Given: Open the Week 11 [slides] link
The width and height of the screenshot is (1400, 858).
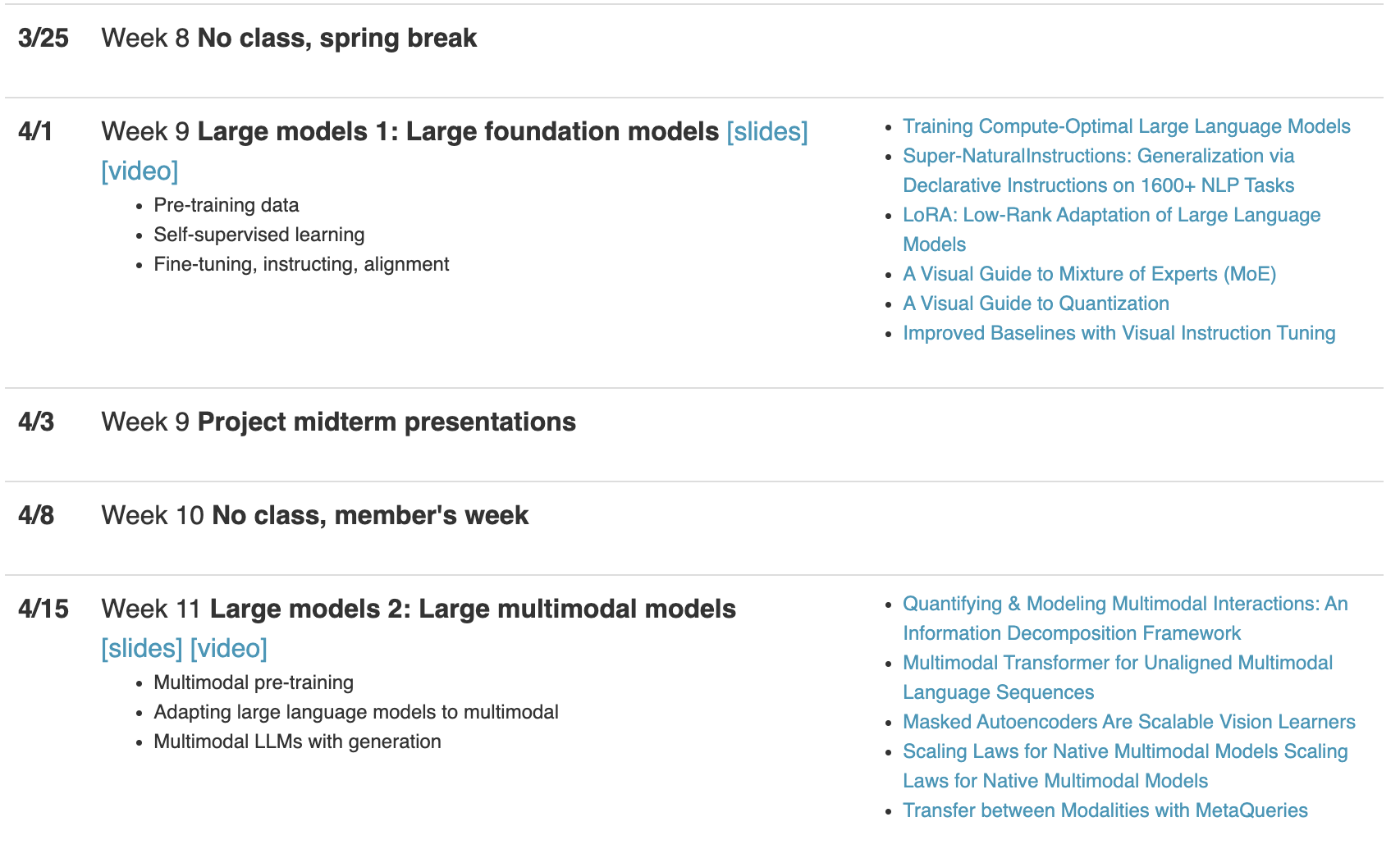Looking at the screenshot, I should point(142,648).
